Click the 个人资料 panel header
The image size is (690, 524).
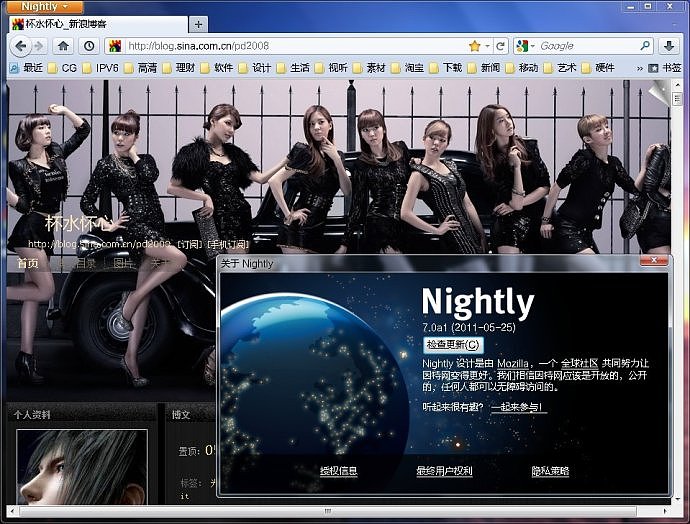pos(32,414)
